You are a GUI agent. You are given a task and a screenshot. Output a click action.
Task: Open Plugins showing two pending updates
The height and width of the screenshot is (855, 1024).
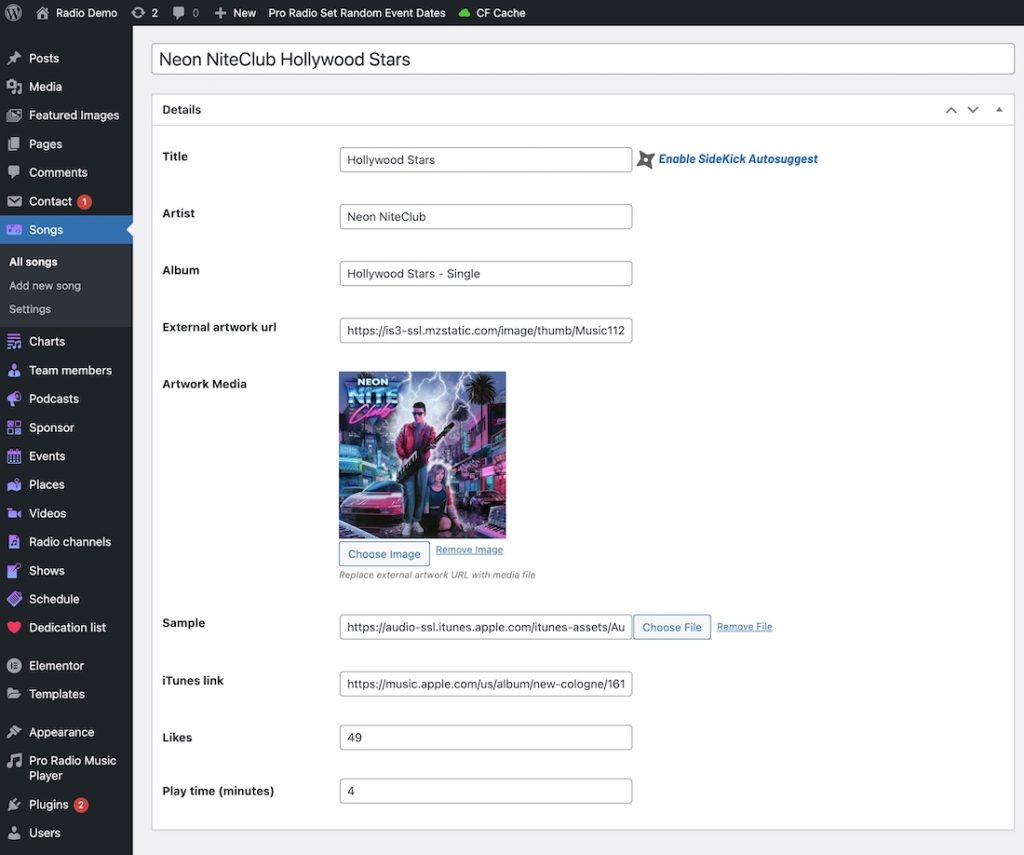(48, 804)
